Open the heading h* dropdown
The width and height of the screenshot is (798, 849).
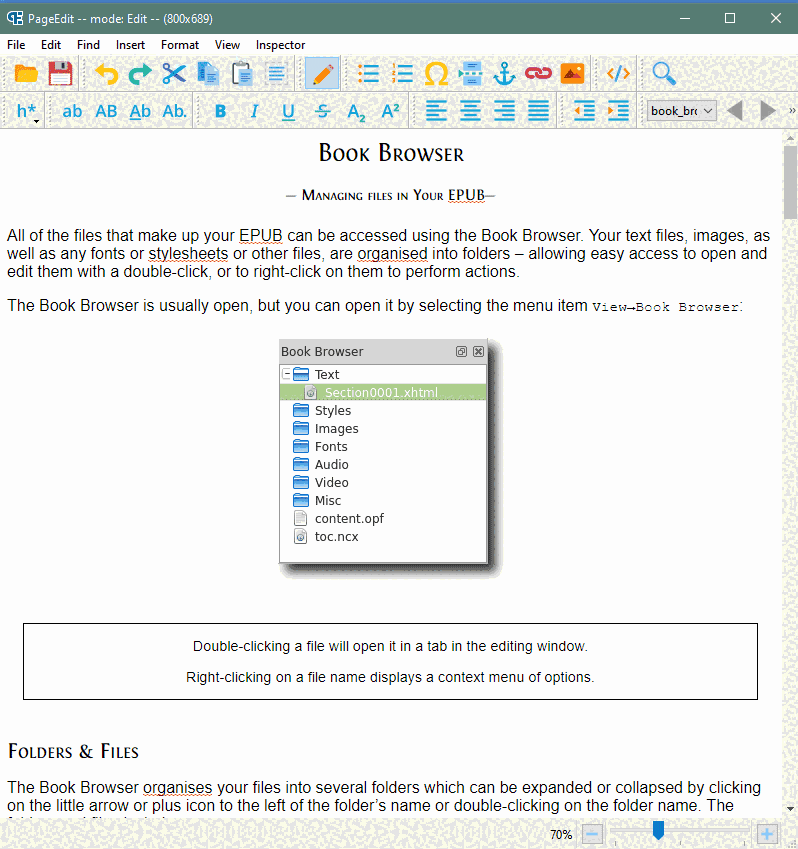[x=27, y=111]
